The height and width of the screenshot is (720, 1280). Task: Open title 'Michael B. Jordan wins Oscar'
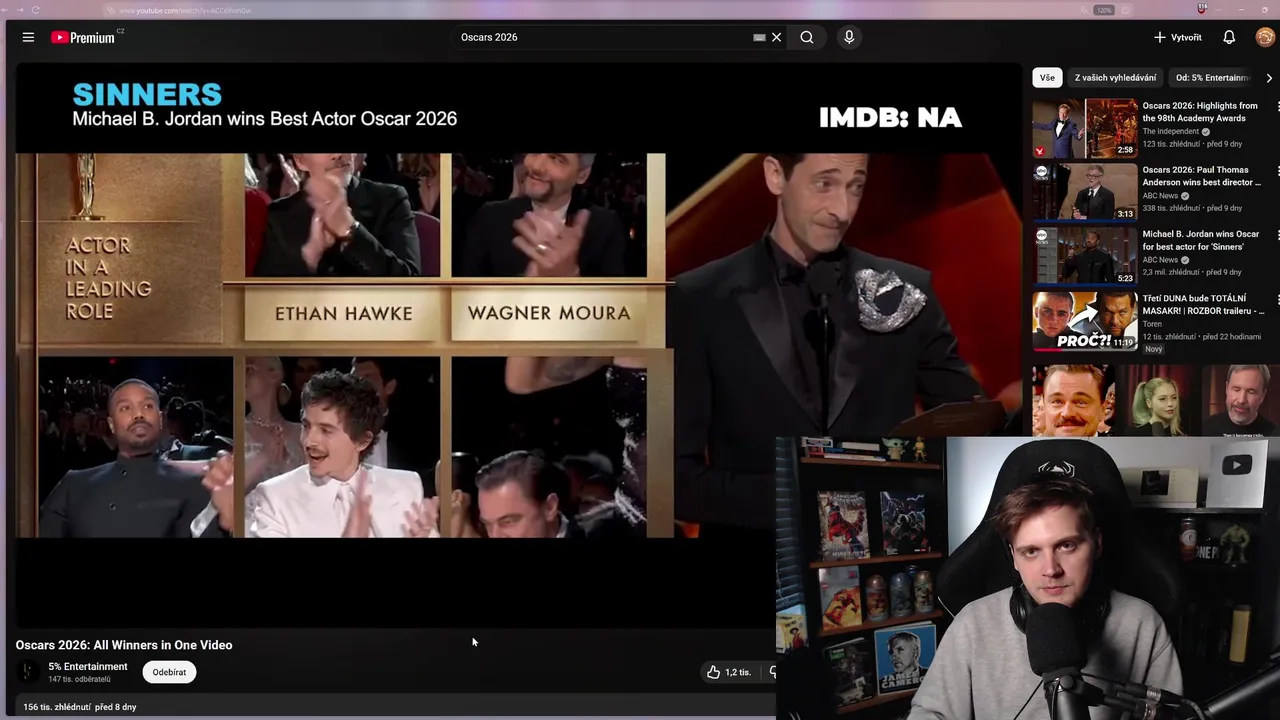pyautogui.click(x=1201, y=240)
